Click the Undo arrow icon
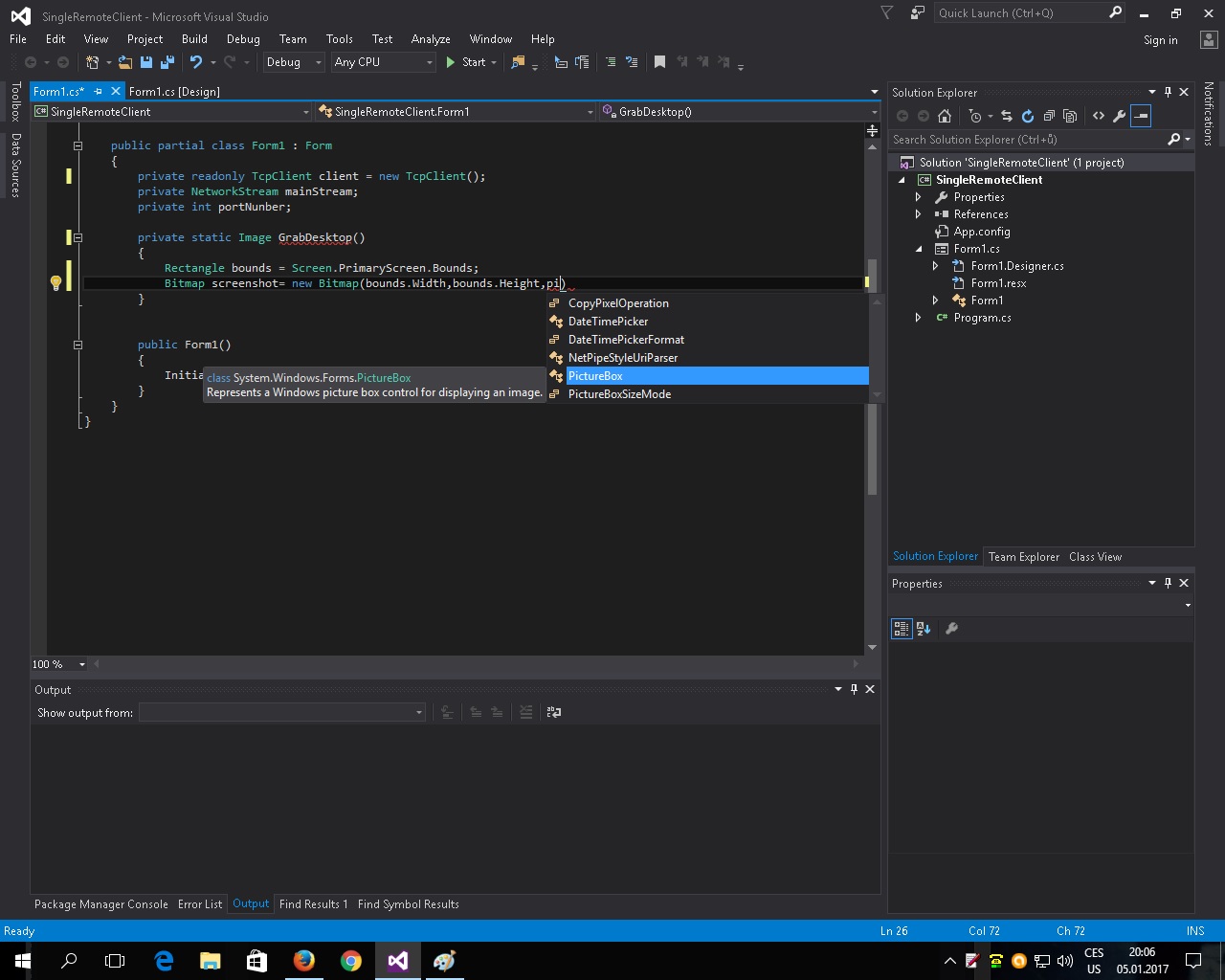This screenshot has width=1225, height=980. [x=196, y=62]
